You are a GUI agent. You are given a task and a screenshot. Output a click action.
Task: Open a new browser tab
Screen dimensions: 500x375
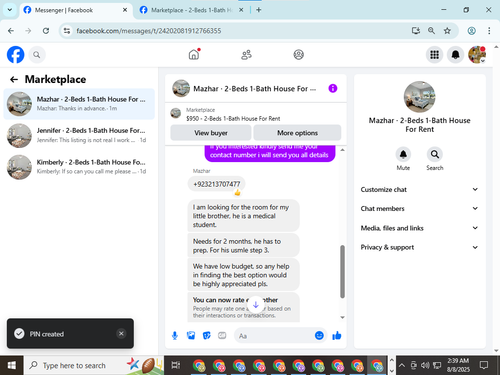(259, 10)
